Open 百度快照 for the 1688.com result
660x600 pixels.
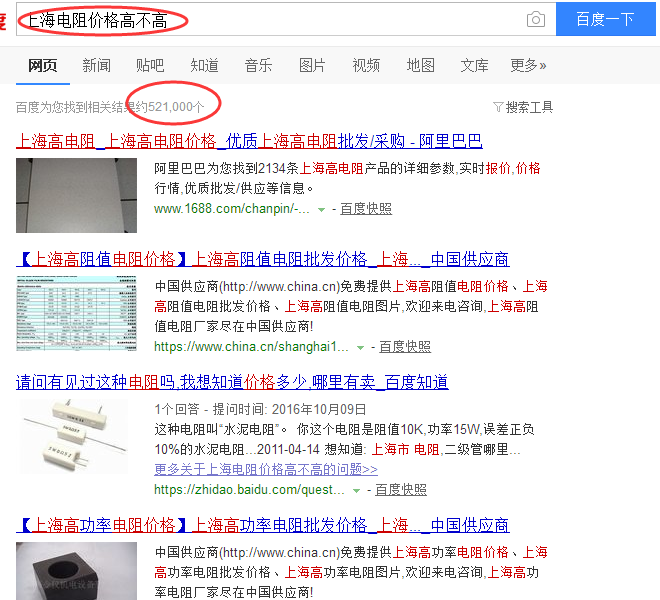[x=366, y=209]
